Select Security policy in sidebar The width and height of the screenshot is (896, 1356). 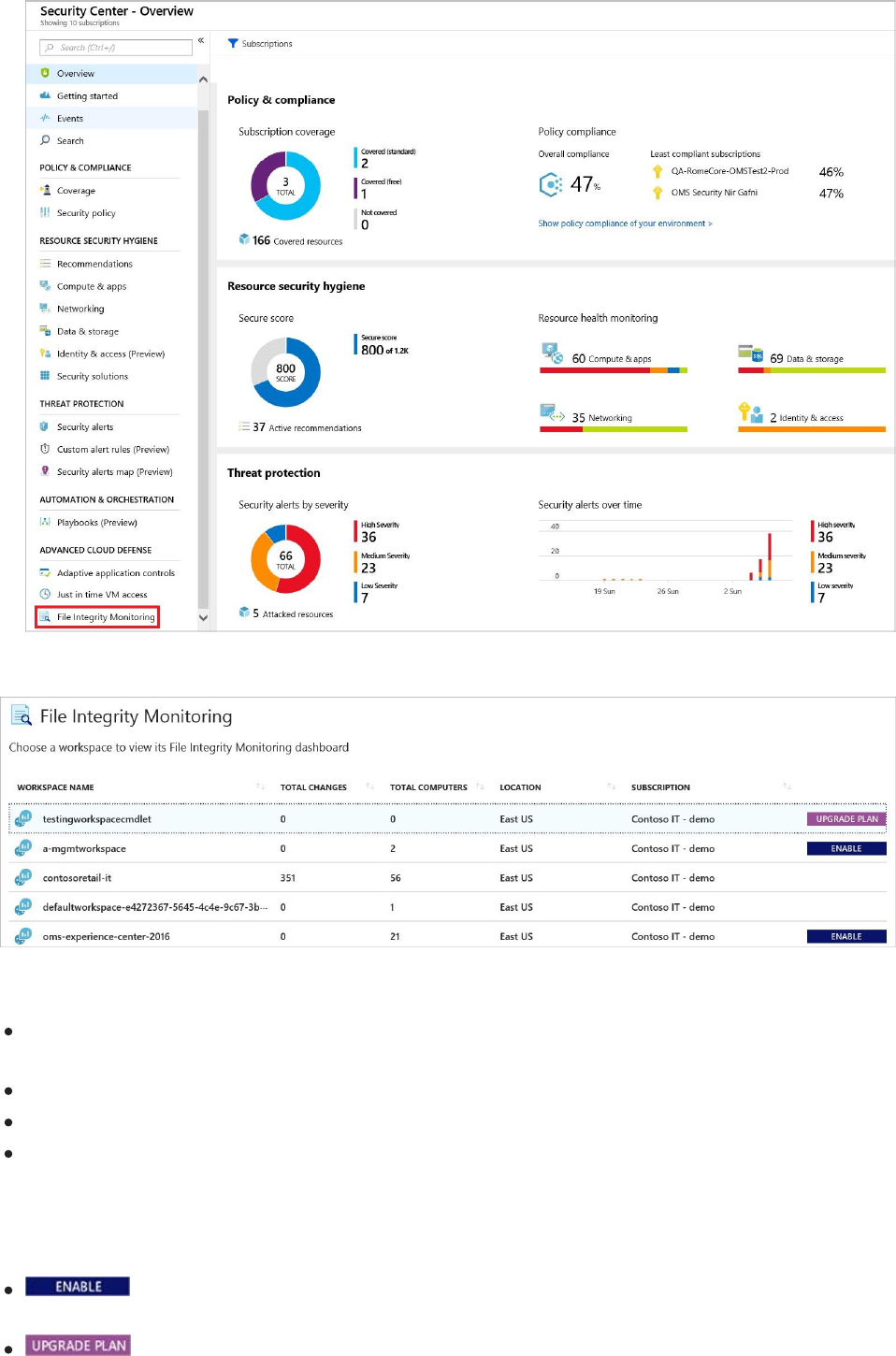coord(86,213)
